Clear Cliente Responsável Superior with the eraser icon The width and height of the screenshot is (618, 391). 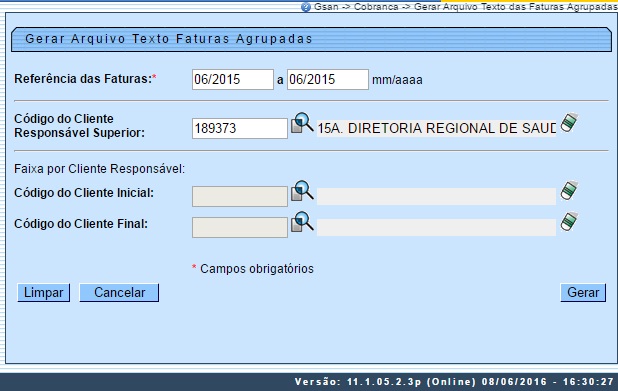(x=569, y=123)
